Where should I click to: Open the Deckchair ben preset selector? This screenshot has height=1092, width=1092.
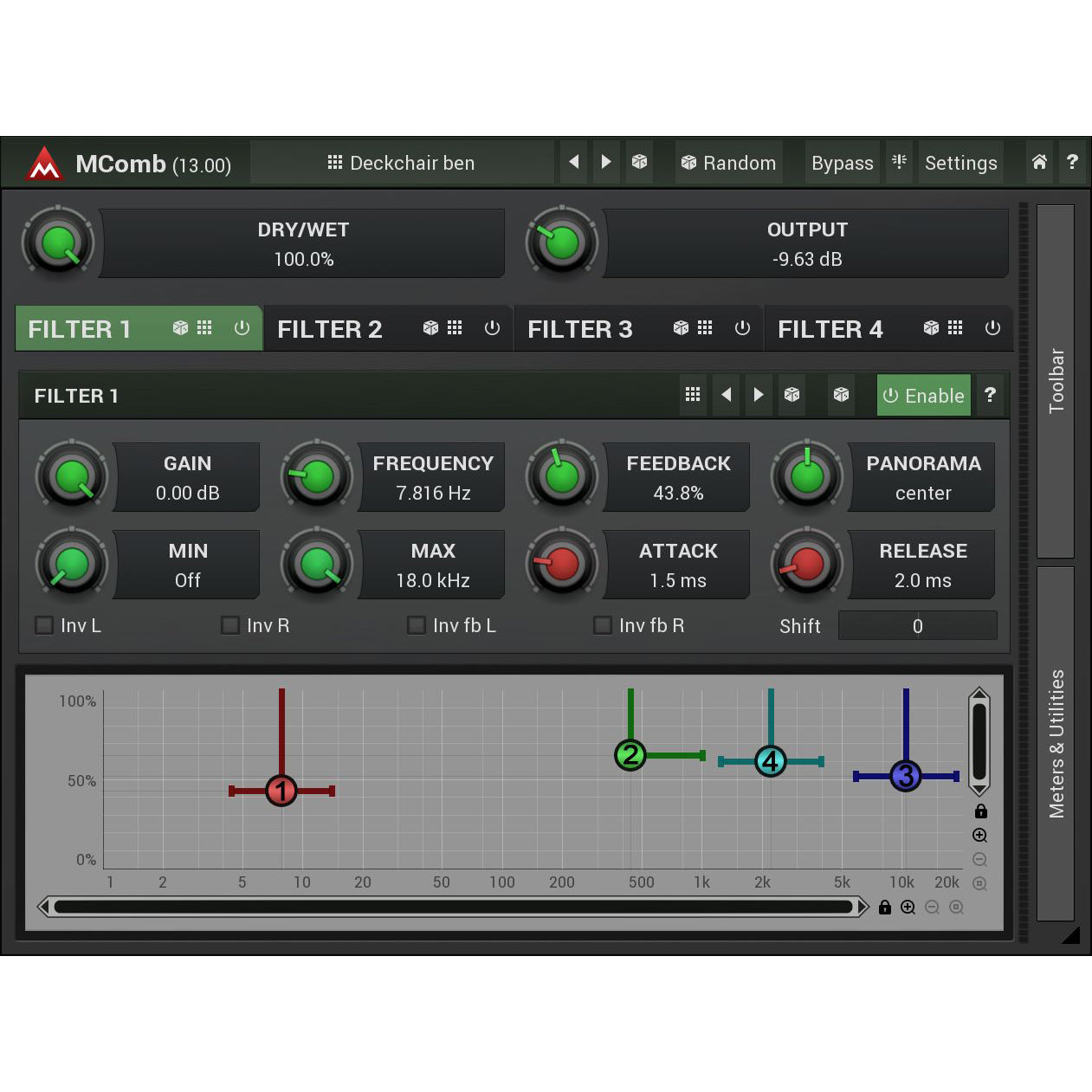401,163
